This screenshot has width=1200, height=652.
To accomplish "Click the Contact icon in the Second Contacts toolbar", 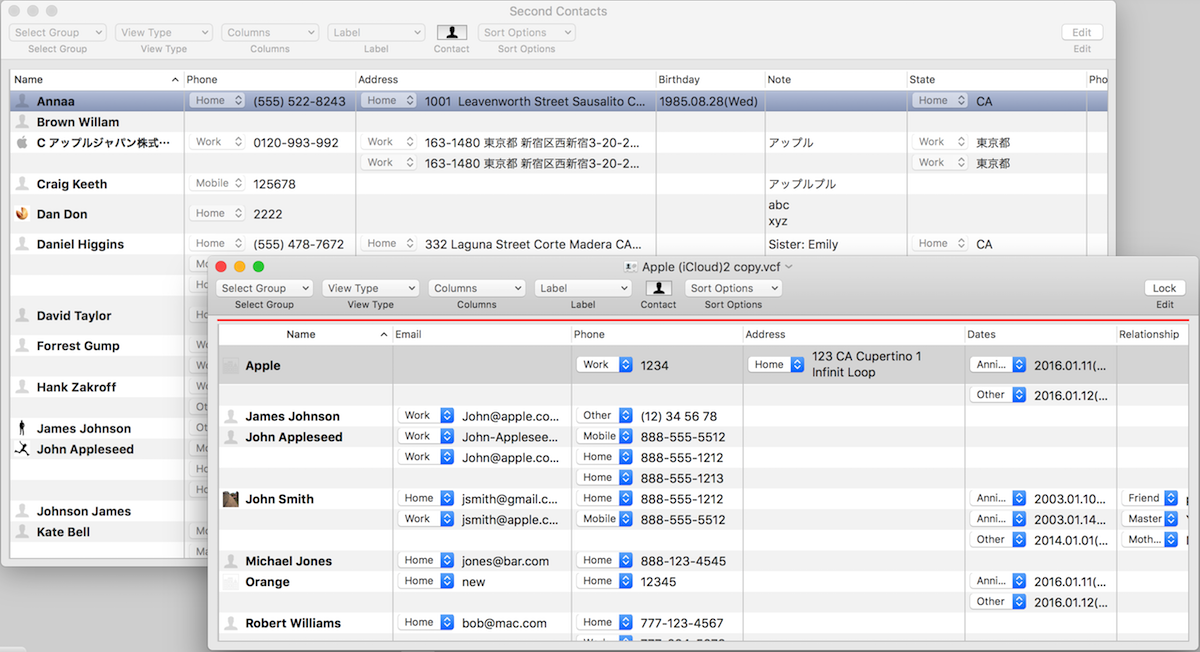I will click(452, 33).
